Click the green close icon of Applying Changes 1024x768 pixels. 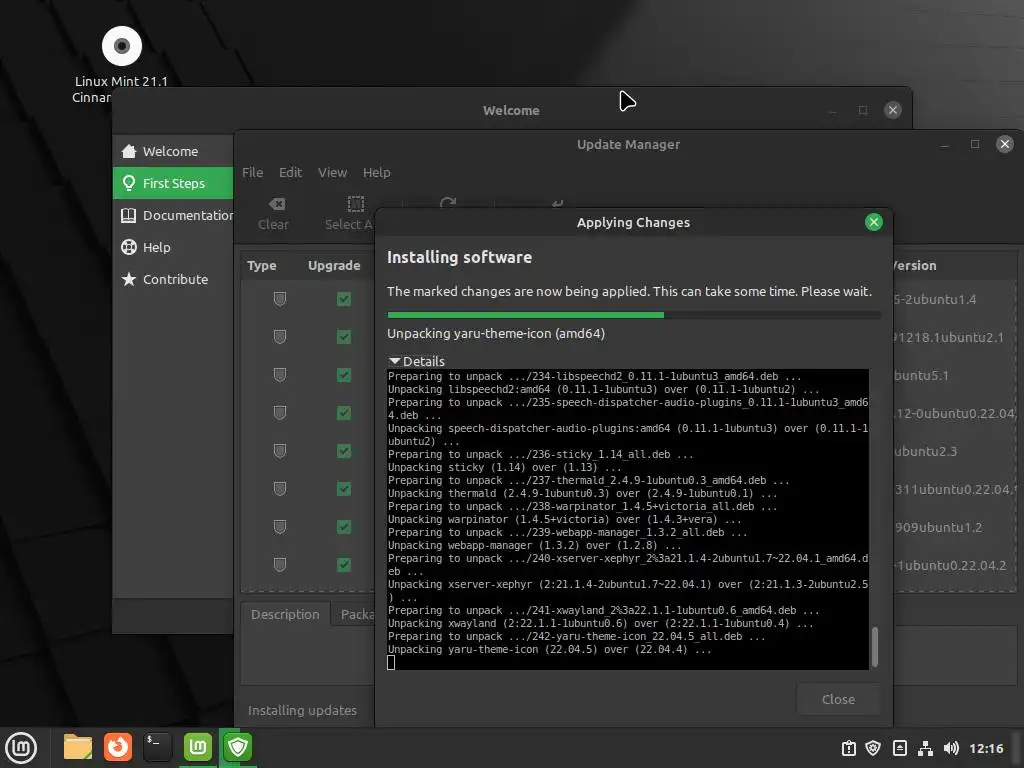873,222
